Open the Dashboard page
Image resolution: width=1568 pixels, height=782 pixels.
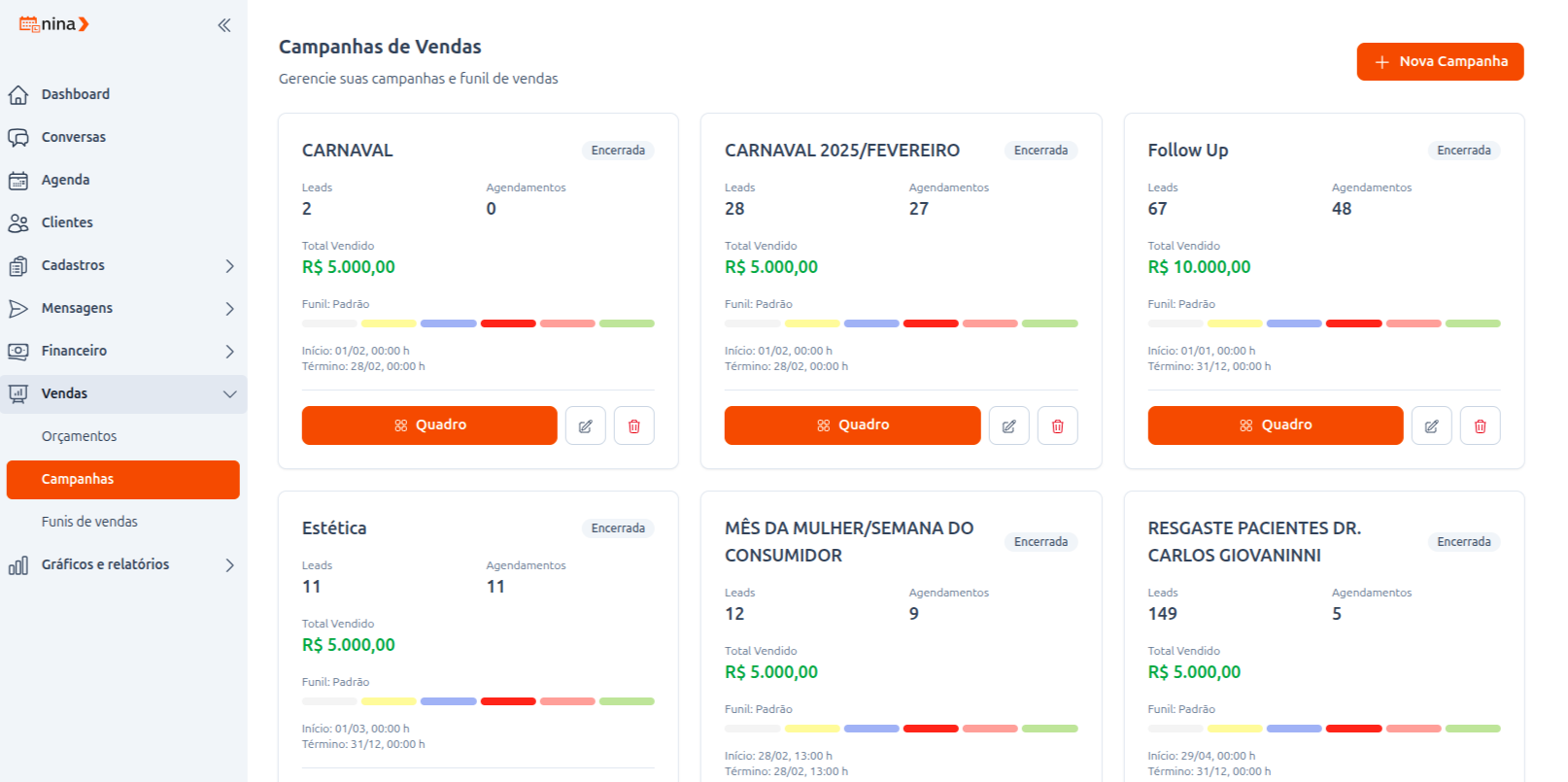(x=75, y=94)
